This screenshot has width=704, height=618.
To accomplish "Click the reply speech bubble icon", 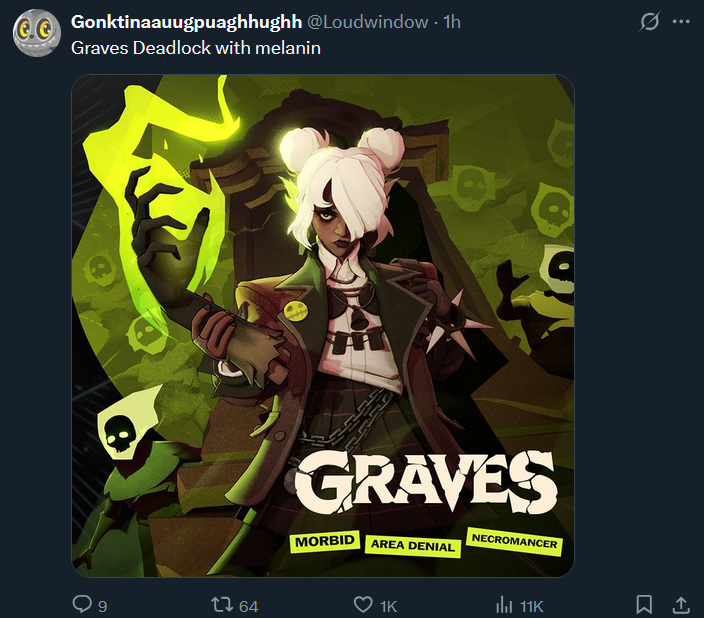I will coord(82,604).
